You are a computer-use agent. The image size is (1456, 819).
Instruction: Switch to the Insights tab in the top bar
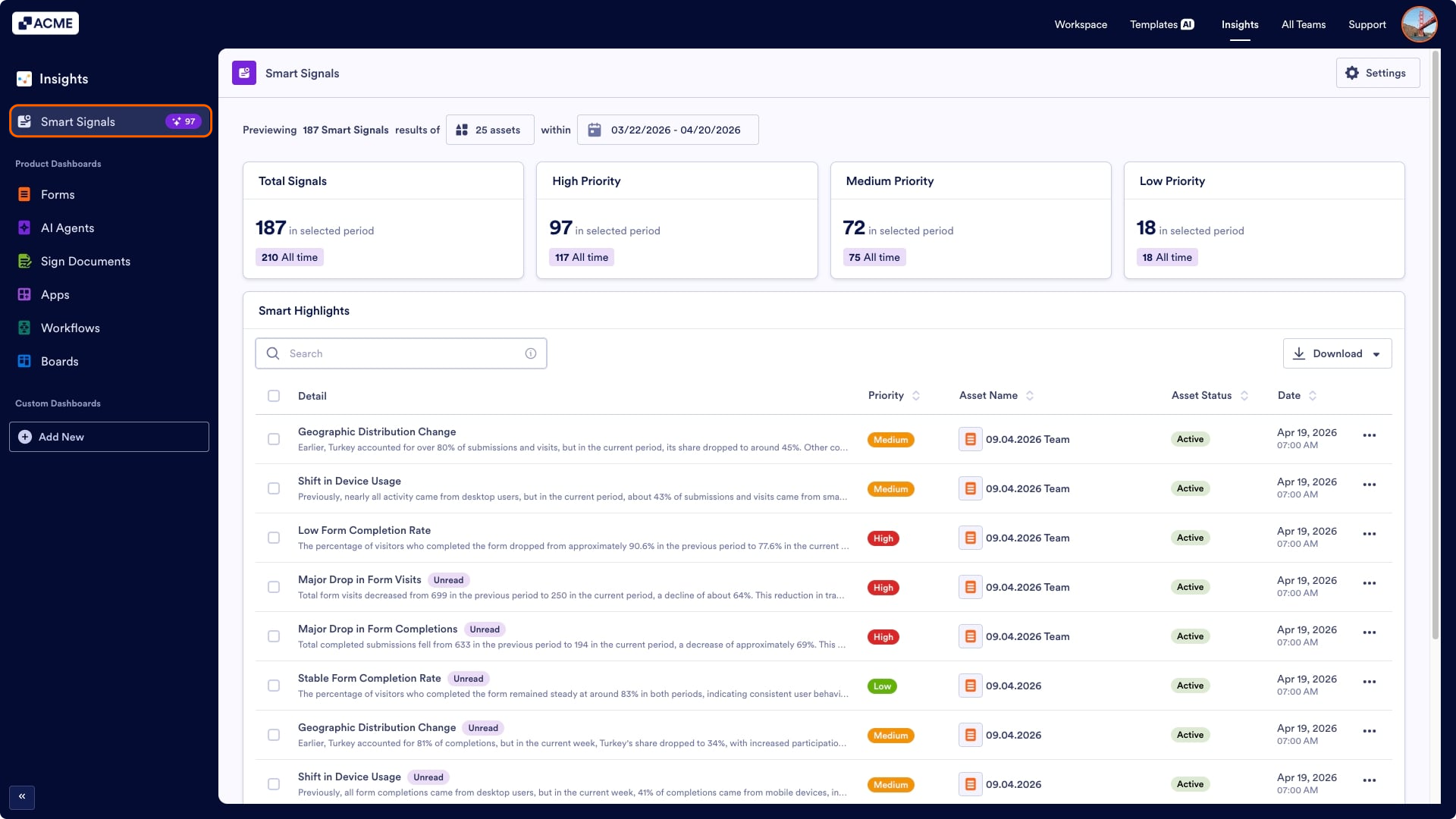click(x=1240, y=24)
